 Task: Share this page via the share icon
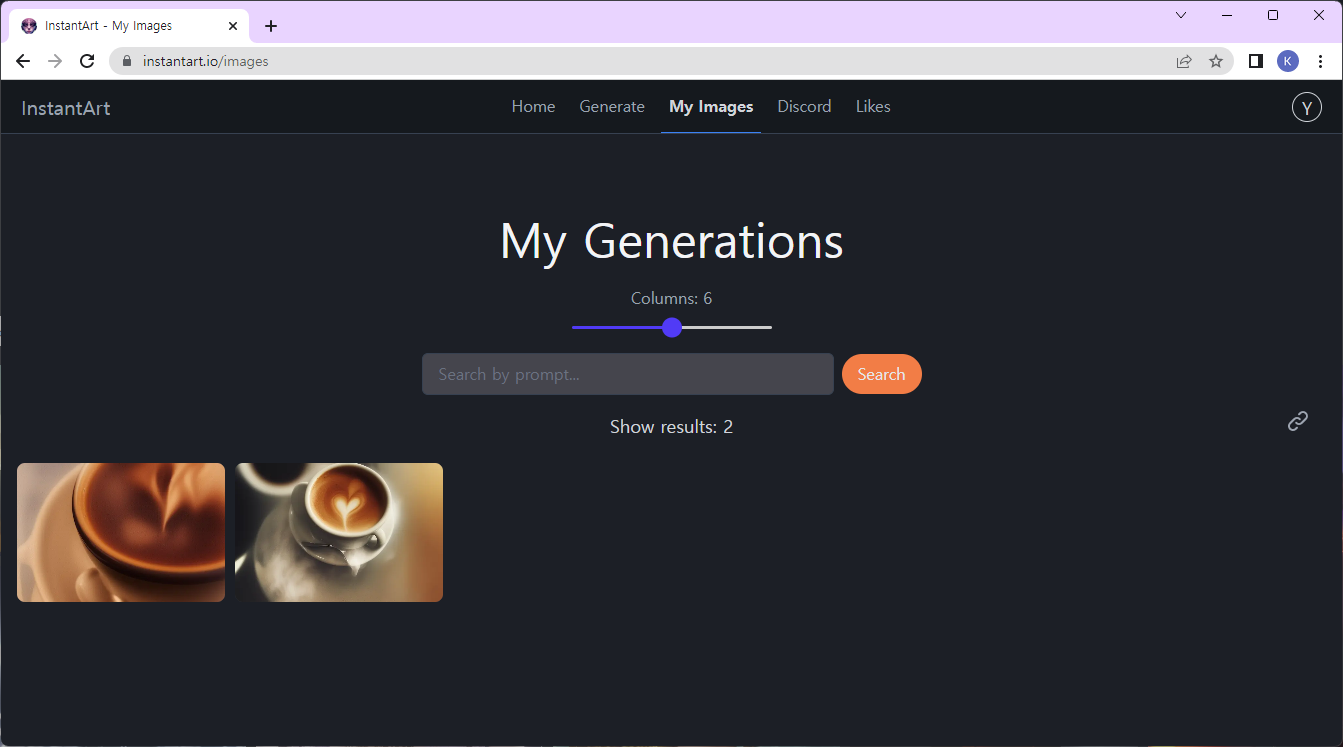coord(1184,61)
